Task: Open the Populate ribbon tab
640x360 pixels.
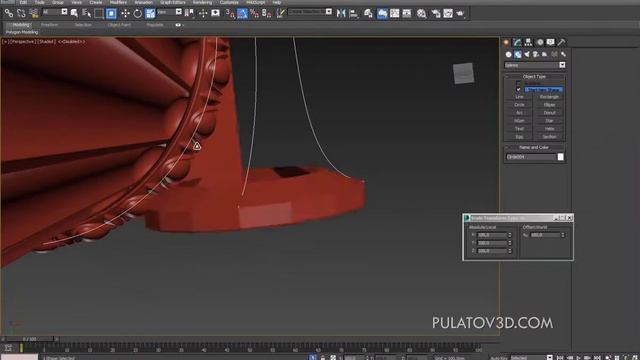Action: pyautogui.click(x=155, y=25)
